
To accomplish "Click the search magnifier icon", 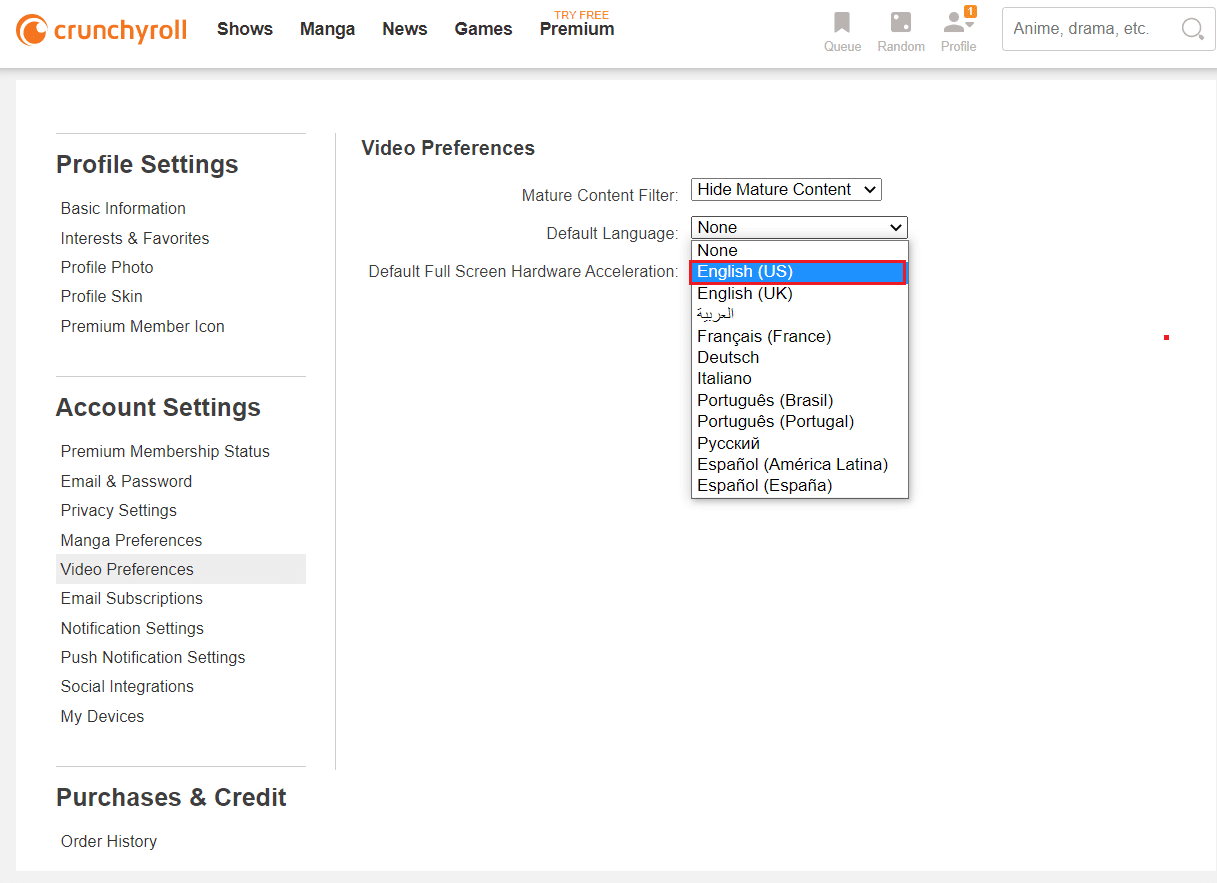I will [1192, 29].
